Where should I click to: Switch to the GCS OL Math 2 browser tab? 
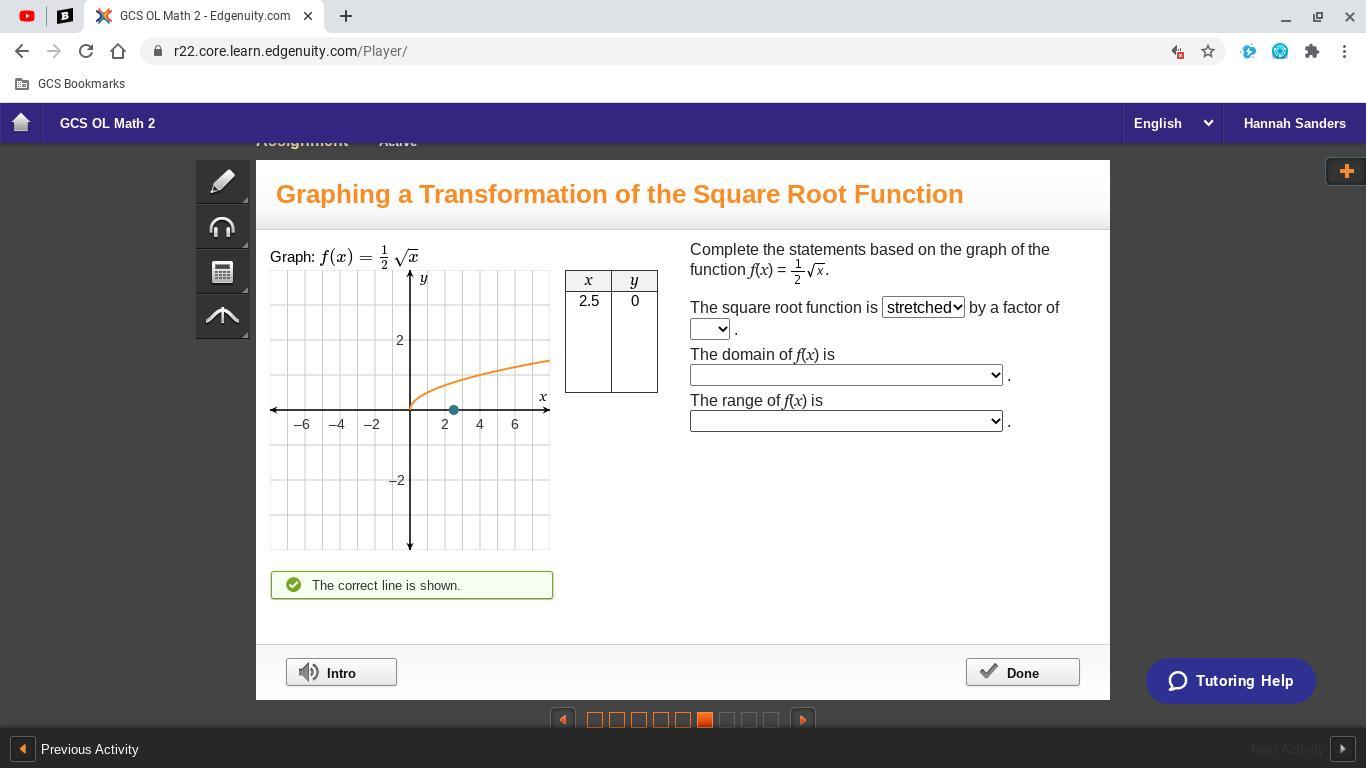[204, 16]
